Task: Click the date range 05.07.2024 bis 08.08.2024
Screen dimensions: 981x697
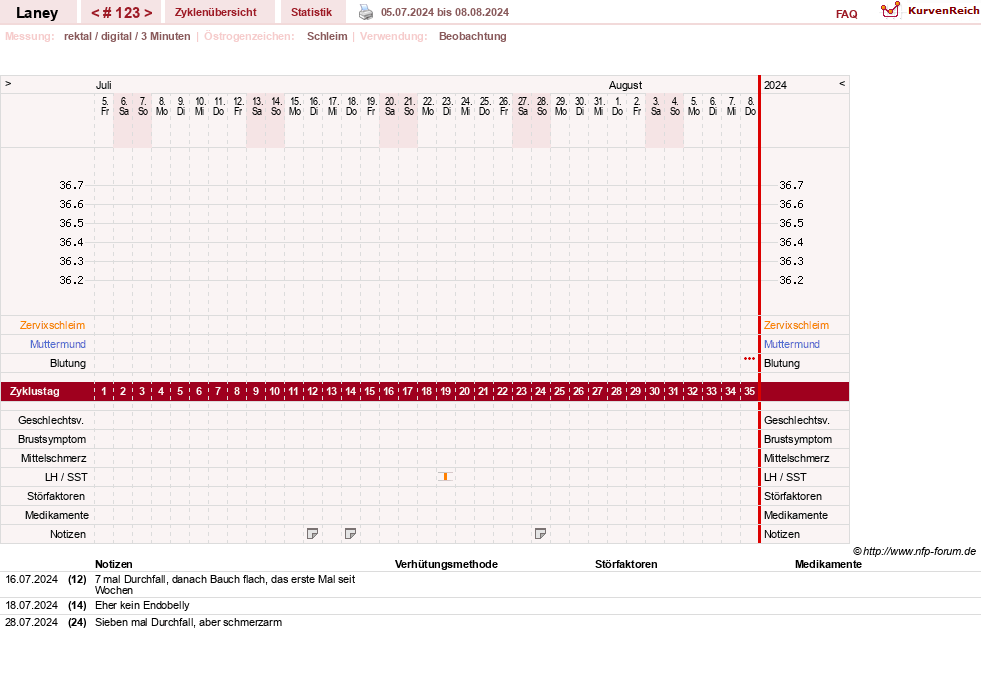Action: pos(445,13)
